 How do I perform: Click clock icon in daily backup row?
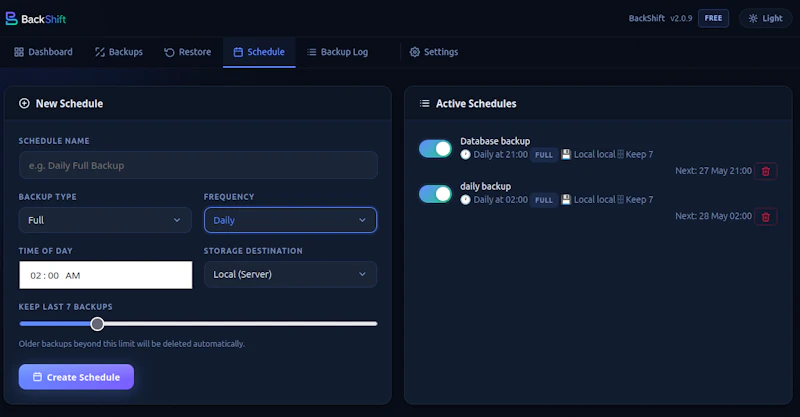coord(465,200)
